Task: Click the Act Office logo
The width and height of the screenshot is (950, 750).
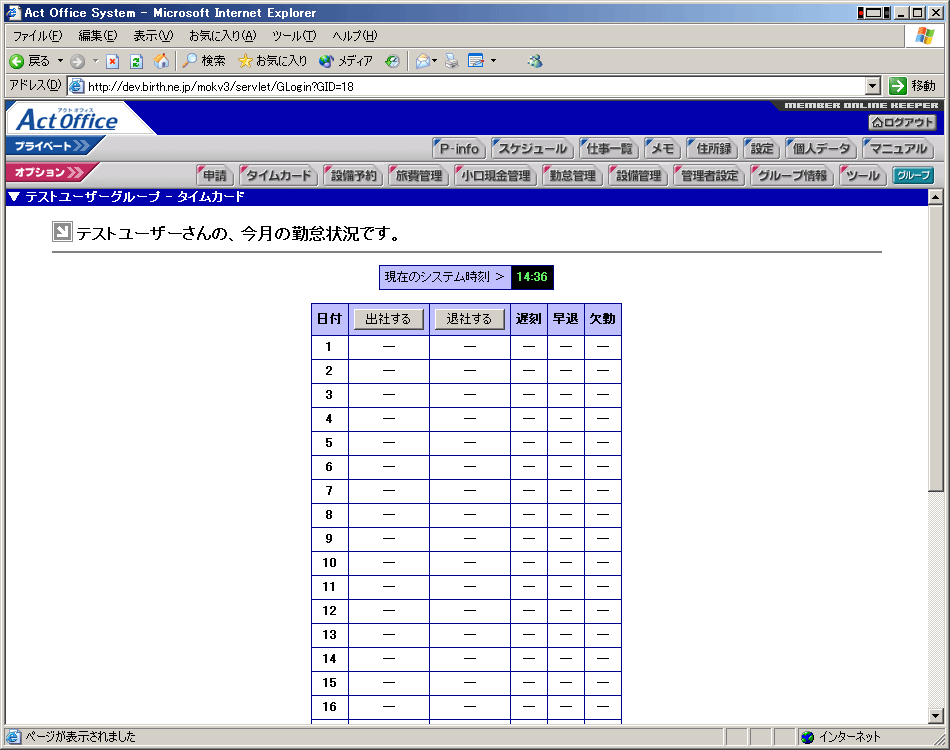Action: 68,120
